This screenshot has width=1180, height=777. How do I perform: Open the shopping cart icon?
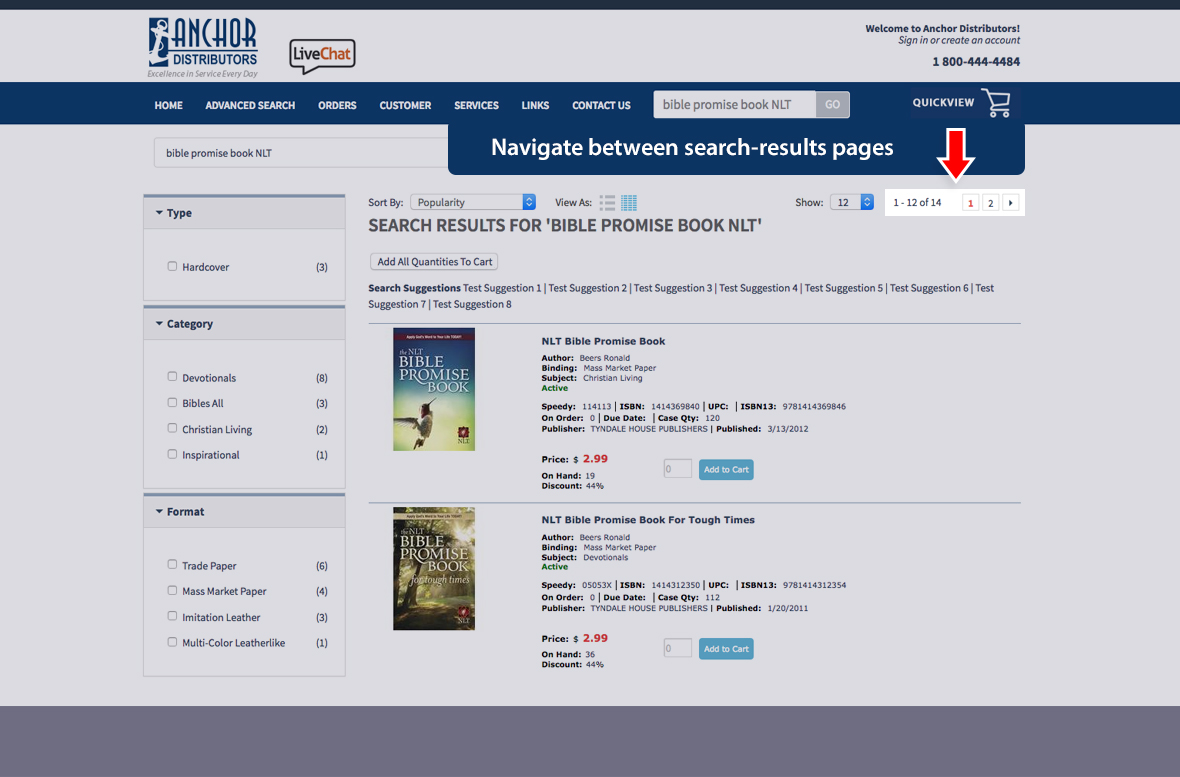(998, 102)
